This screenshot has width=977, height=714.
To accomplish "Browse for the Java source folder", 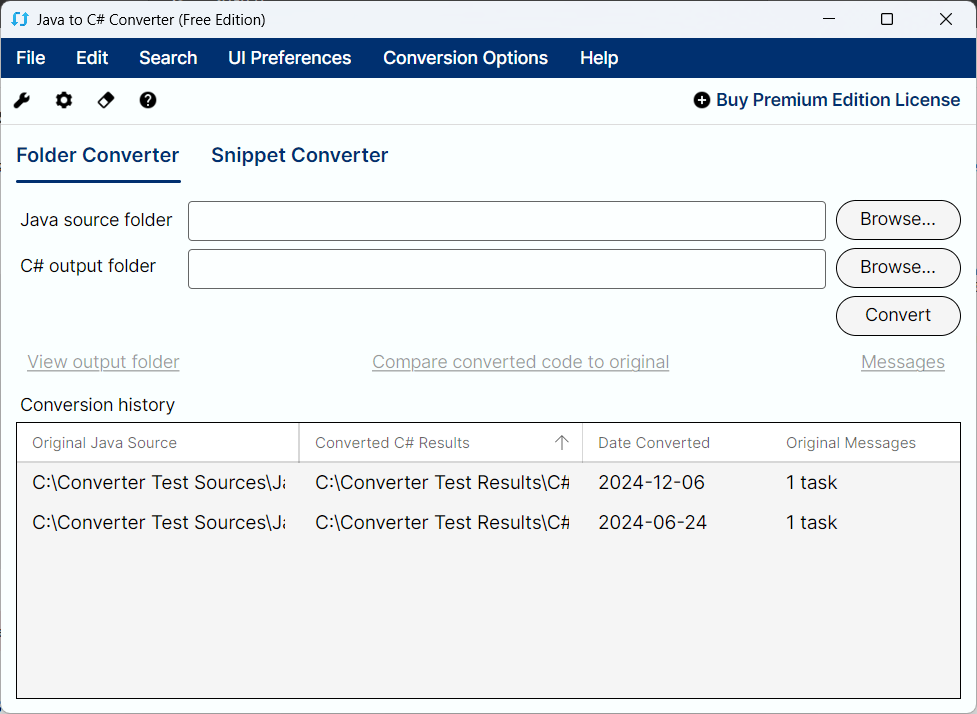I will (x=897, y=219).
